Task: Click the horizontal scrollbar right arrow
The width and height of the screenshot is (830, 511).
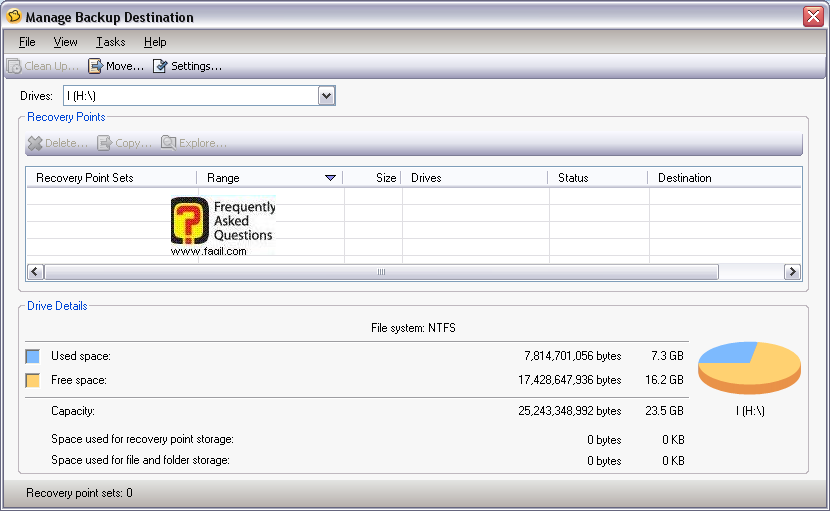Action: tap(792, 272)
